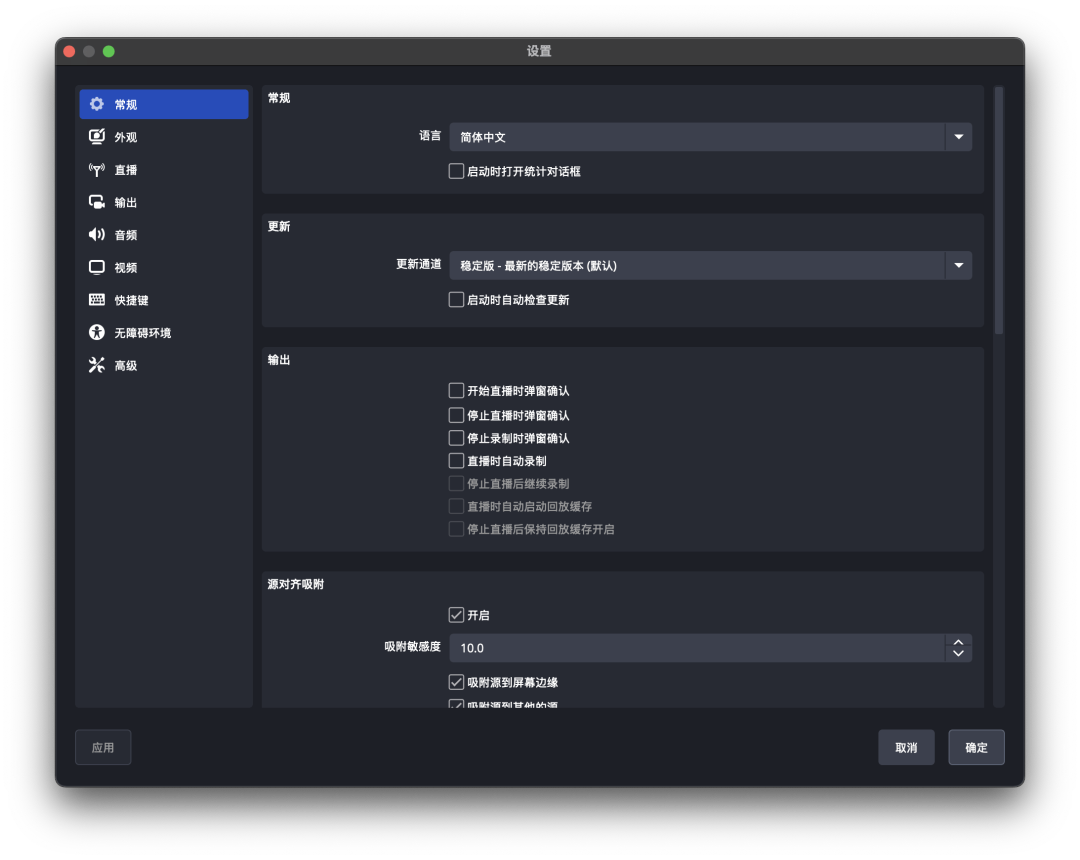This screenshot has width=1080, height=860.
Task: Enable 启动时自动检查更新 option
Action: click(456, 298)
